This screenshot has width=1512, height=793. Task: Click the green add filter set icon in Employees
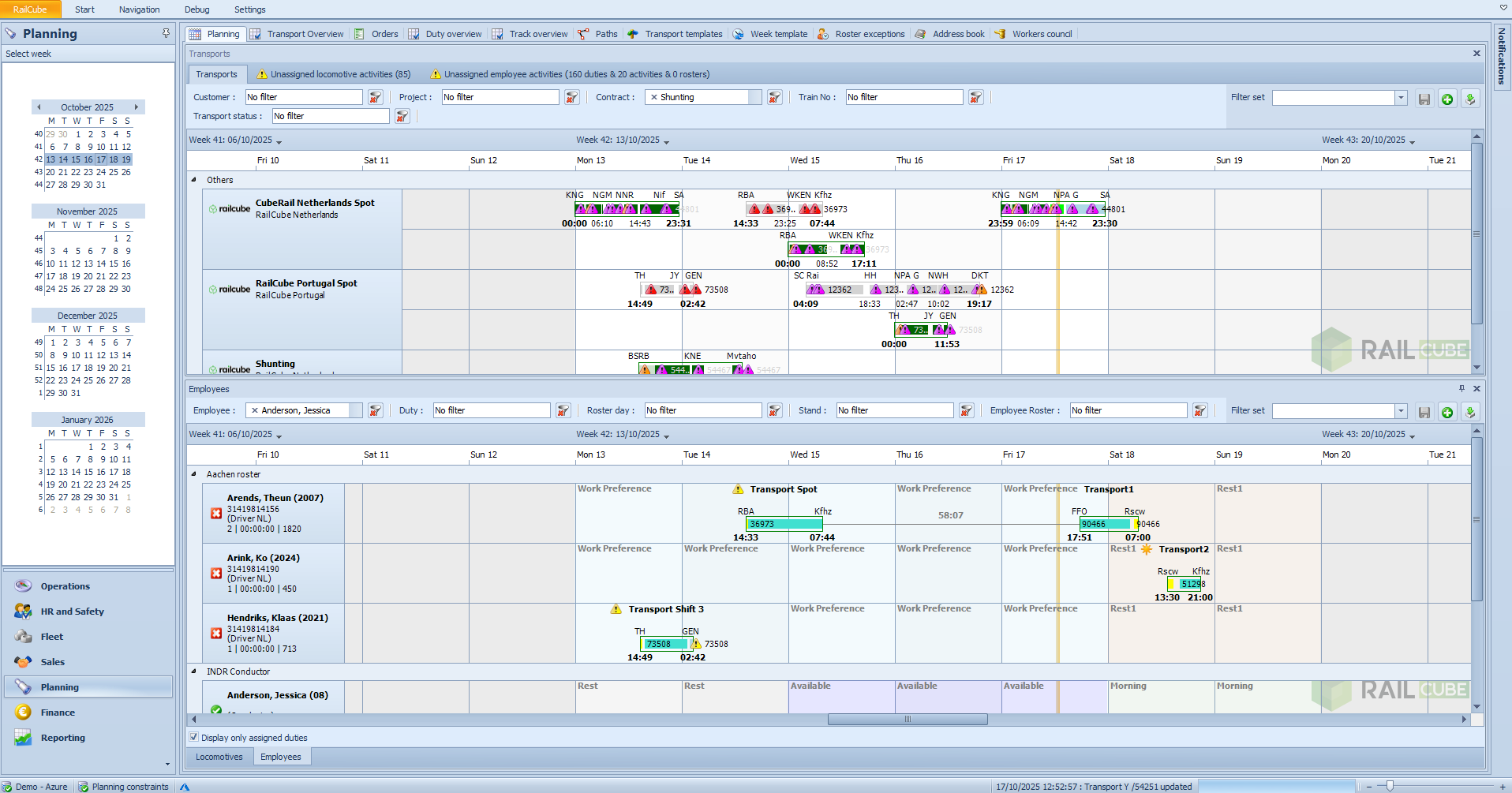[1447, 412]
